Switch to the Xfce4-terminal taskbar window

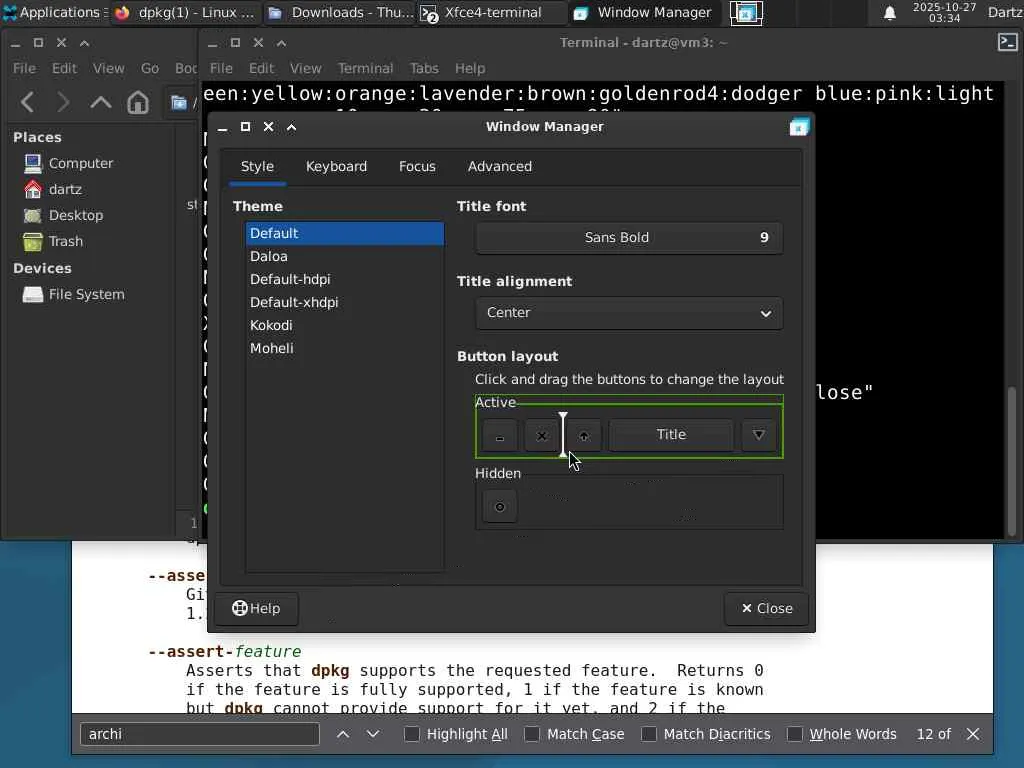(x=492, y=12)
